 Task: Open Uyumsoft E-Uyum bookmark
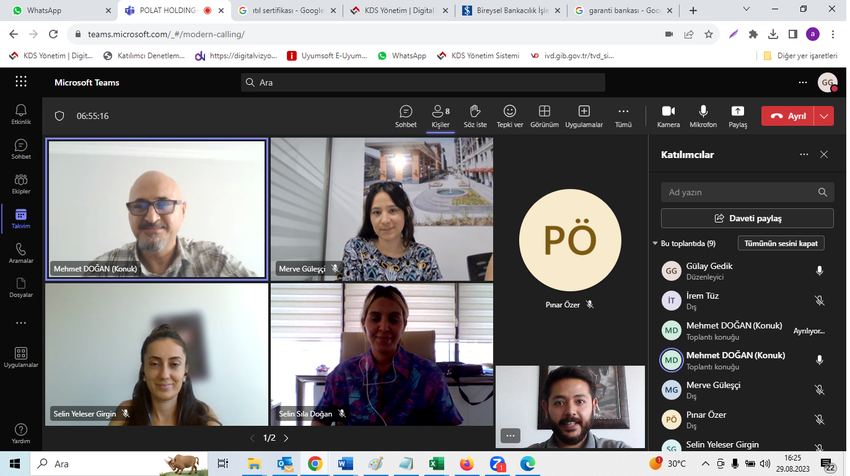(x=327, y=55)
